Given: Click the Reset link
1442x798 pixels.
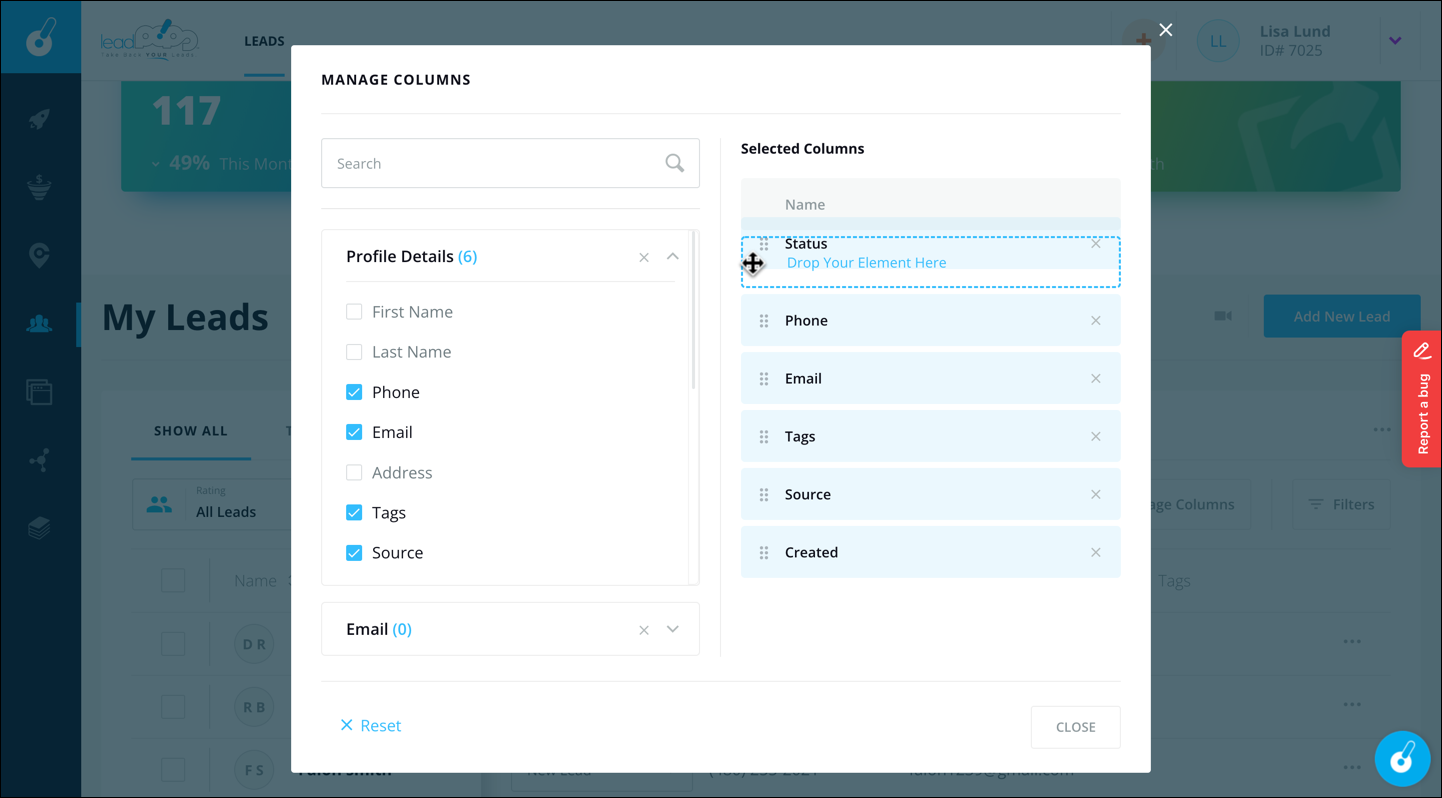Looking at the screenshot, I should click(x=370, y=725).
